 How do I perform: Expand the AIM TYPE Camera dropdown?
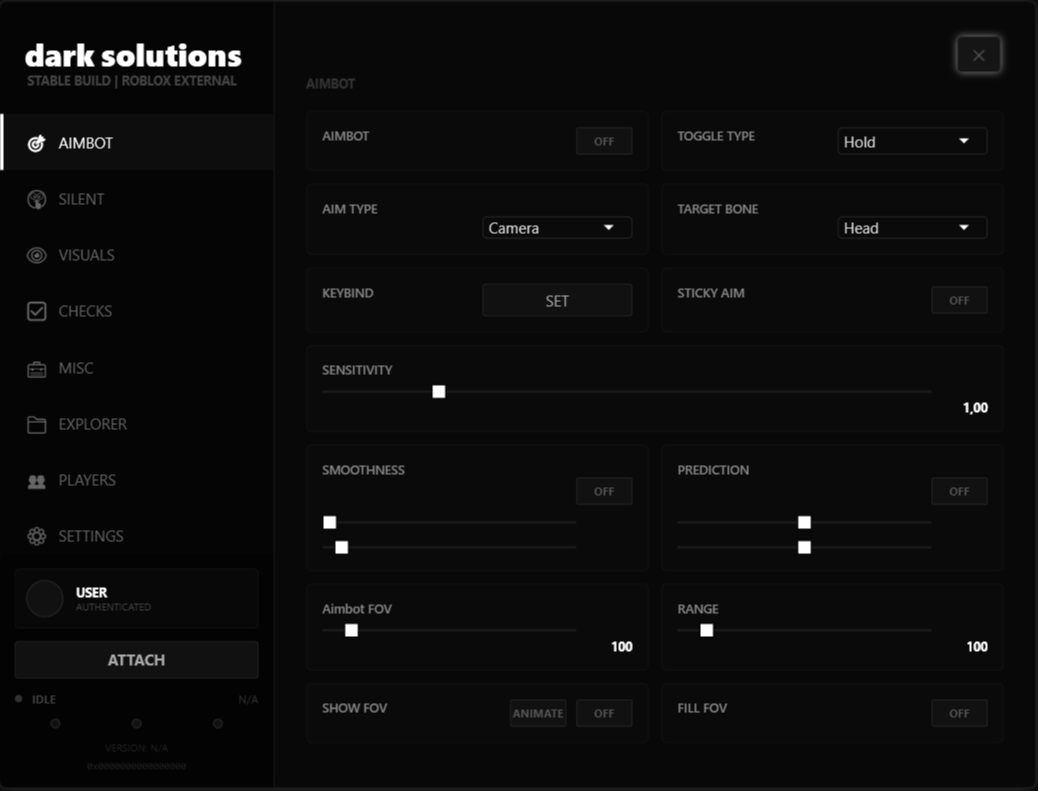[x=557, y=228]
